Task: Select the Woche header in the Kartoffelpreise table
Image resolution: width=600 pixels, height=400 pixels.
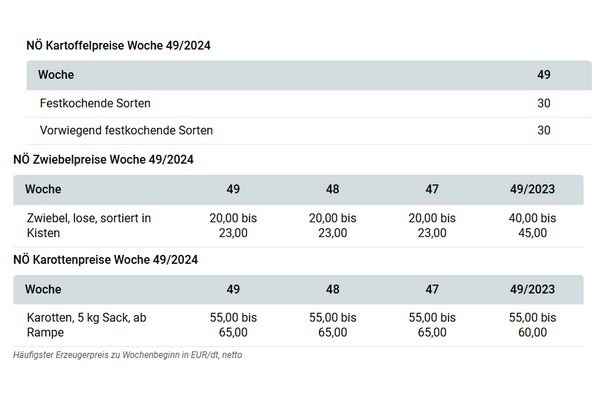Action: 56,75
